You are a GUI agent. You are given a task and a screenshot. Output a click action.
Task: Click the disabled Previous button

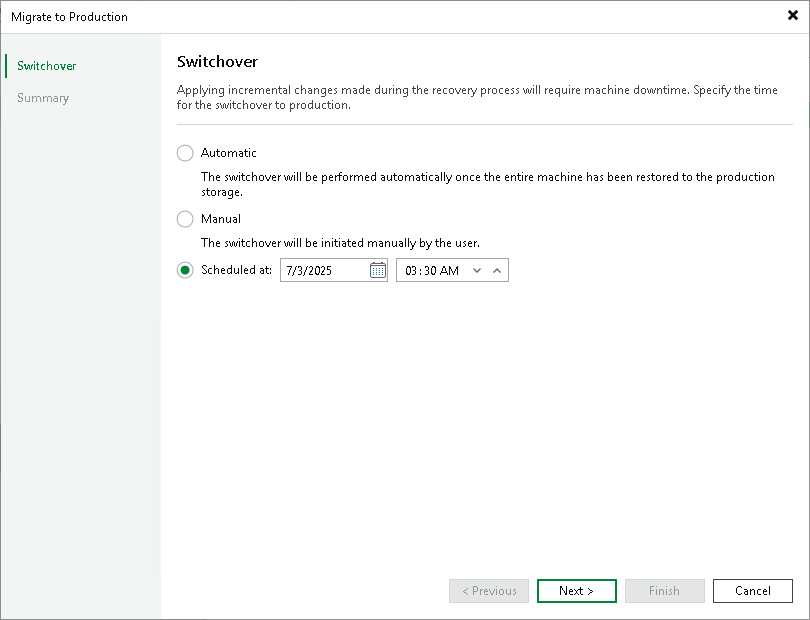[x=489, y=591]
